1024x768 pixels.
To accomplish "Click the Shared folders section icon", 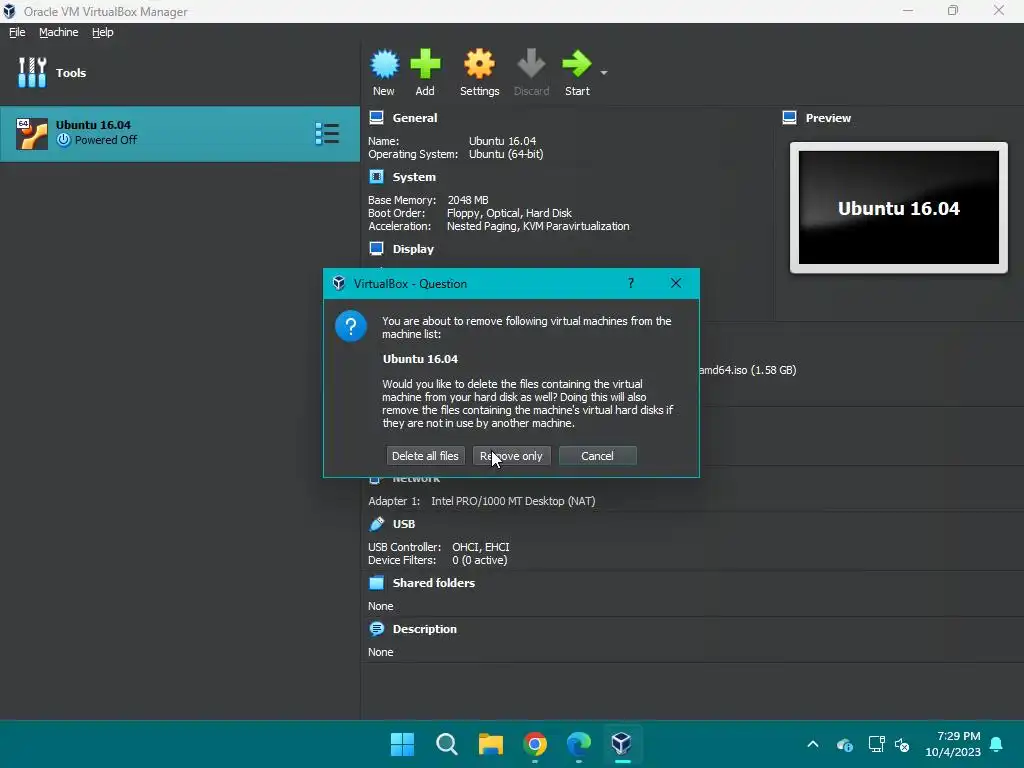I will pos(377,583).
